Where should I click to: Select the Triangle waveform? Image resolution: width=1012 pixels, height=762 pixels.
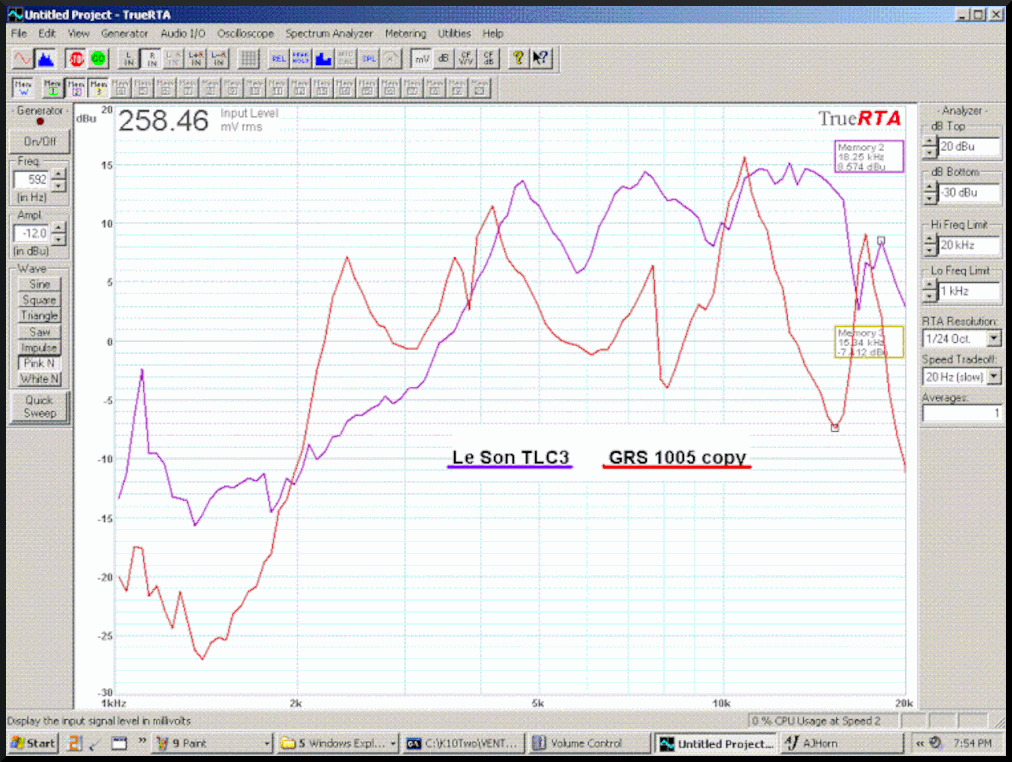click(x=39, y=316)
